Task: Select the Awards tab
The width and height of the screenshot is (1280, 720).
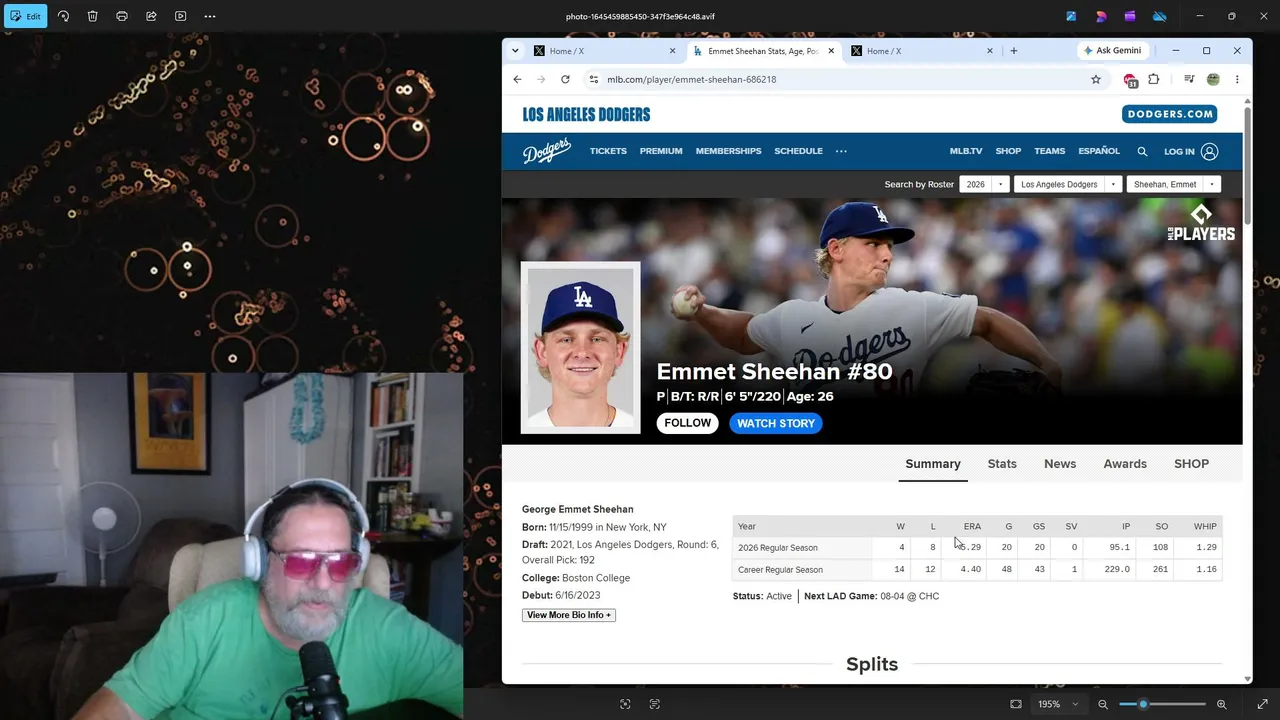Action: coord(1125,464)
